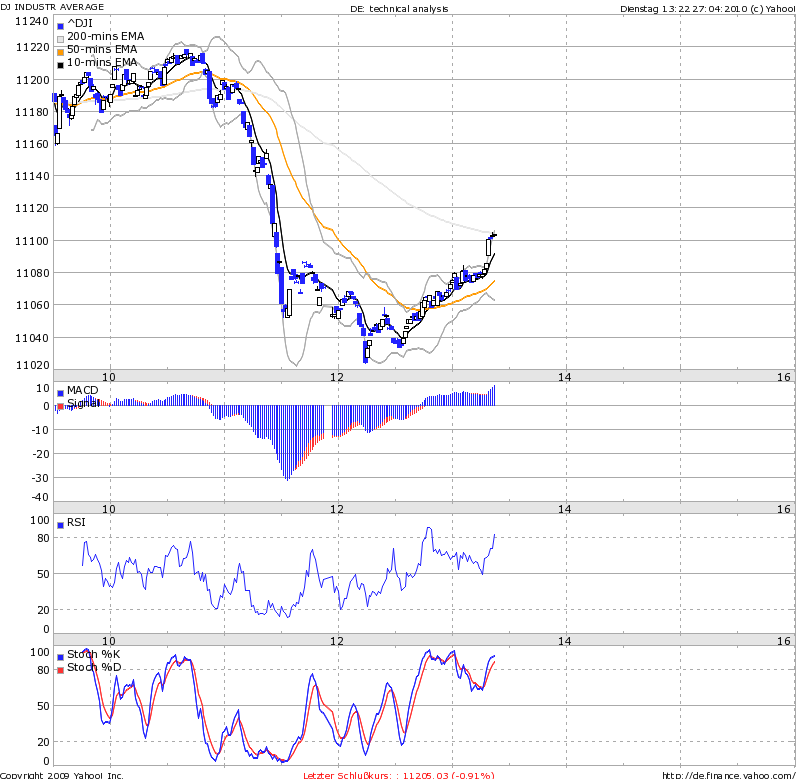800x779 pixels.
Task: Click the 11040 price axis label
Action: pyautogui.click(x=32, y=338)
